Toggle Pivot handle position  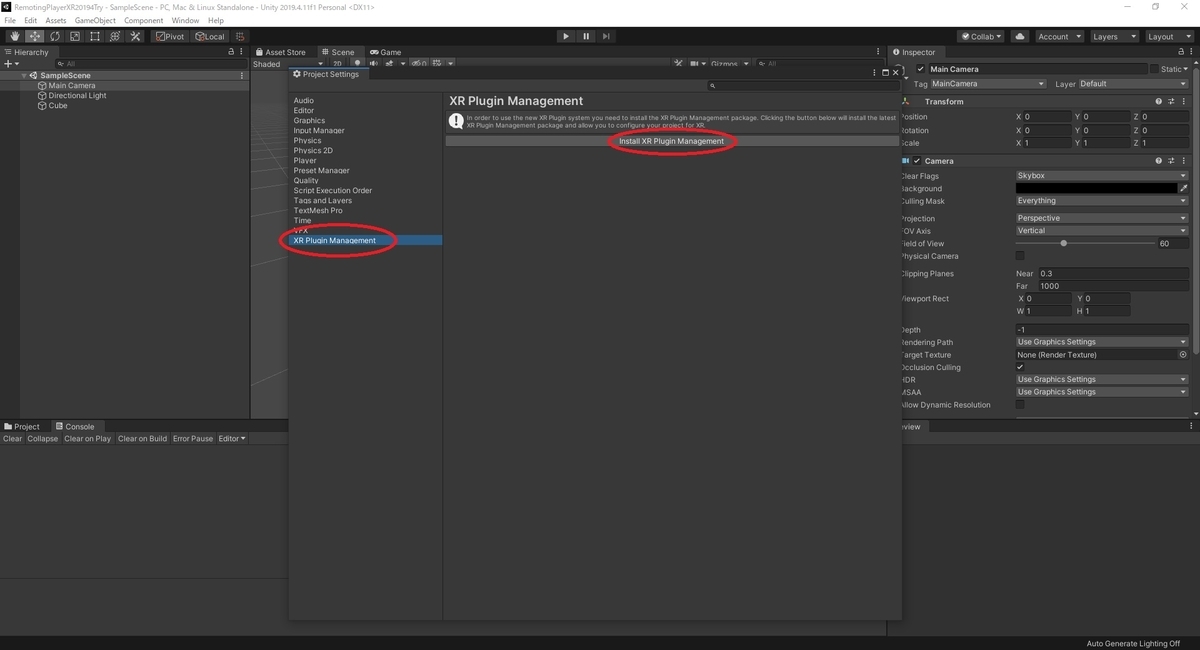pyautogui.click(x=170, y=36)
